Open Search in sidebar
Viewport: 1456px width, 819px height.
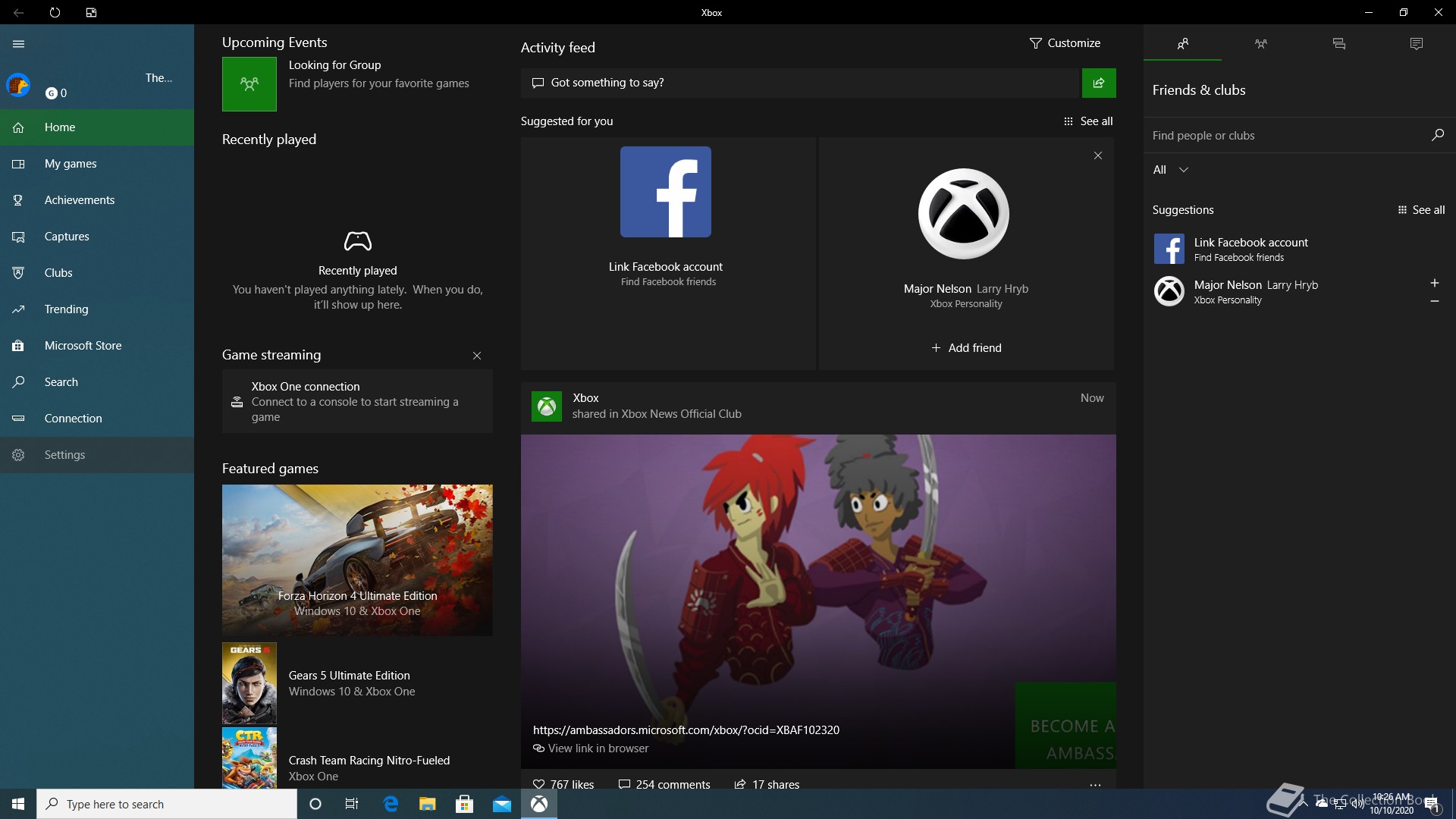click(x=97, y=382)
